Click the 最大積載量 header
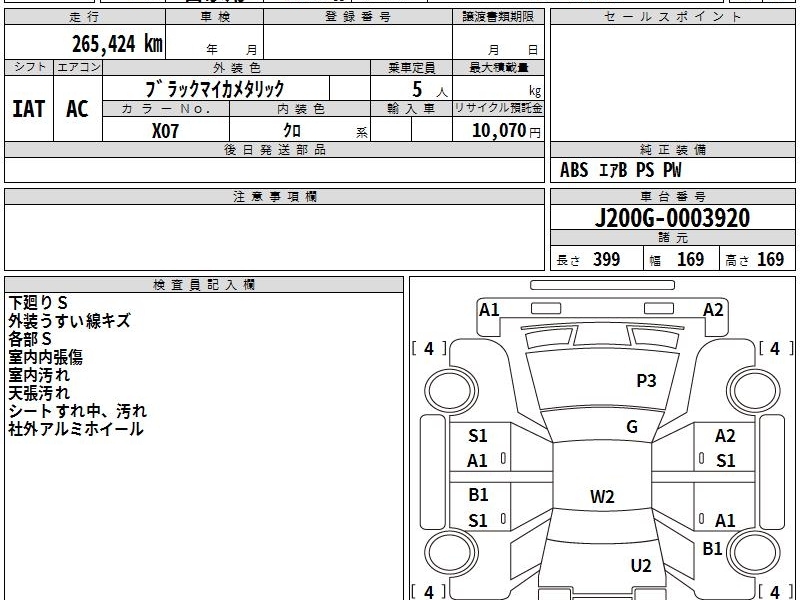 [498, 67]
